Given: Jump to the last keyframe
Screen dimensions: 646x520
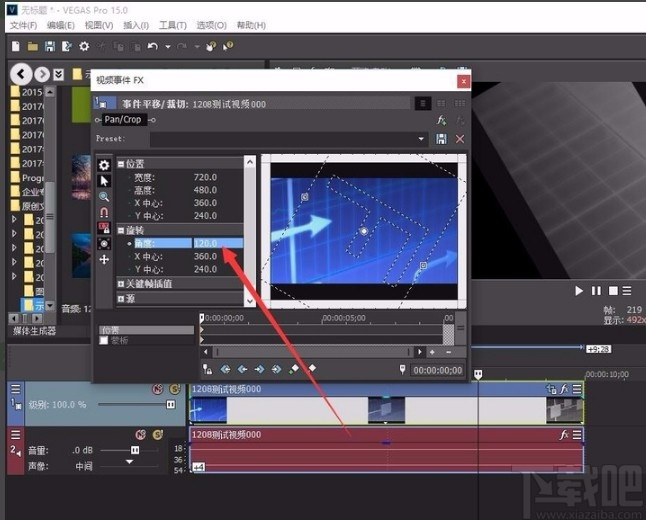Looking at the screenshot, I should (276, 369).
